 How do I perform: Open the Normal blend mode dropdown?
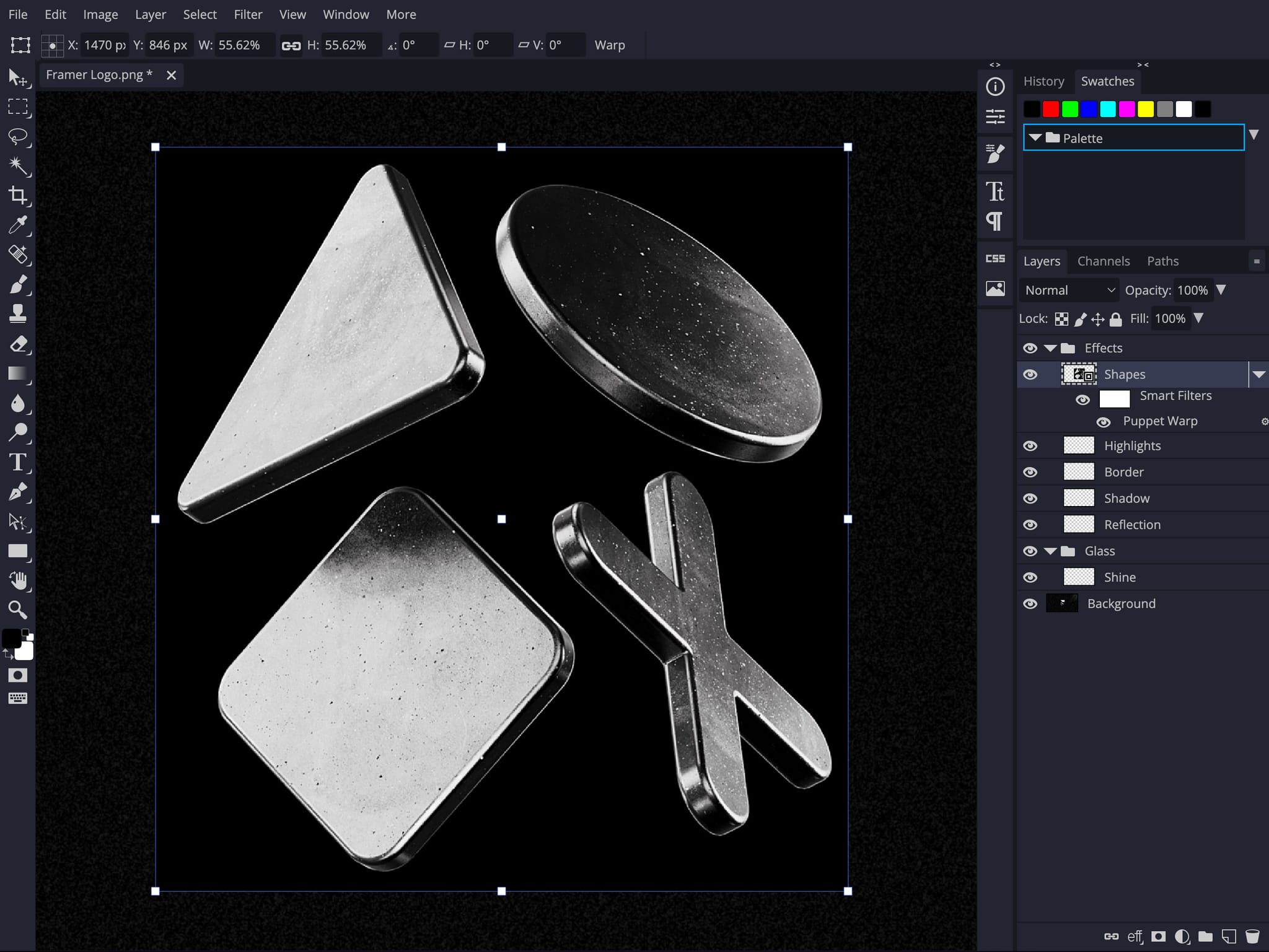pyautogui.click(x=1069, y=290)
